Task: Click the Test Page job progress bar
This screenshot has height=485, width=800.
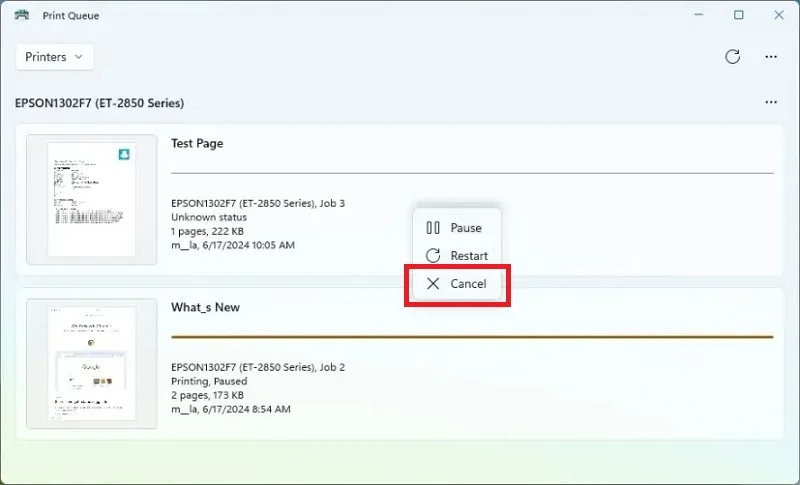Action: pos(472,173)
